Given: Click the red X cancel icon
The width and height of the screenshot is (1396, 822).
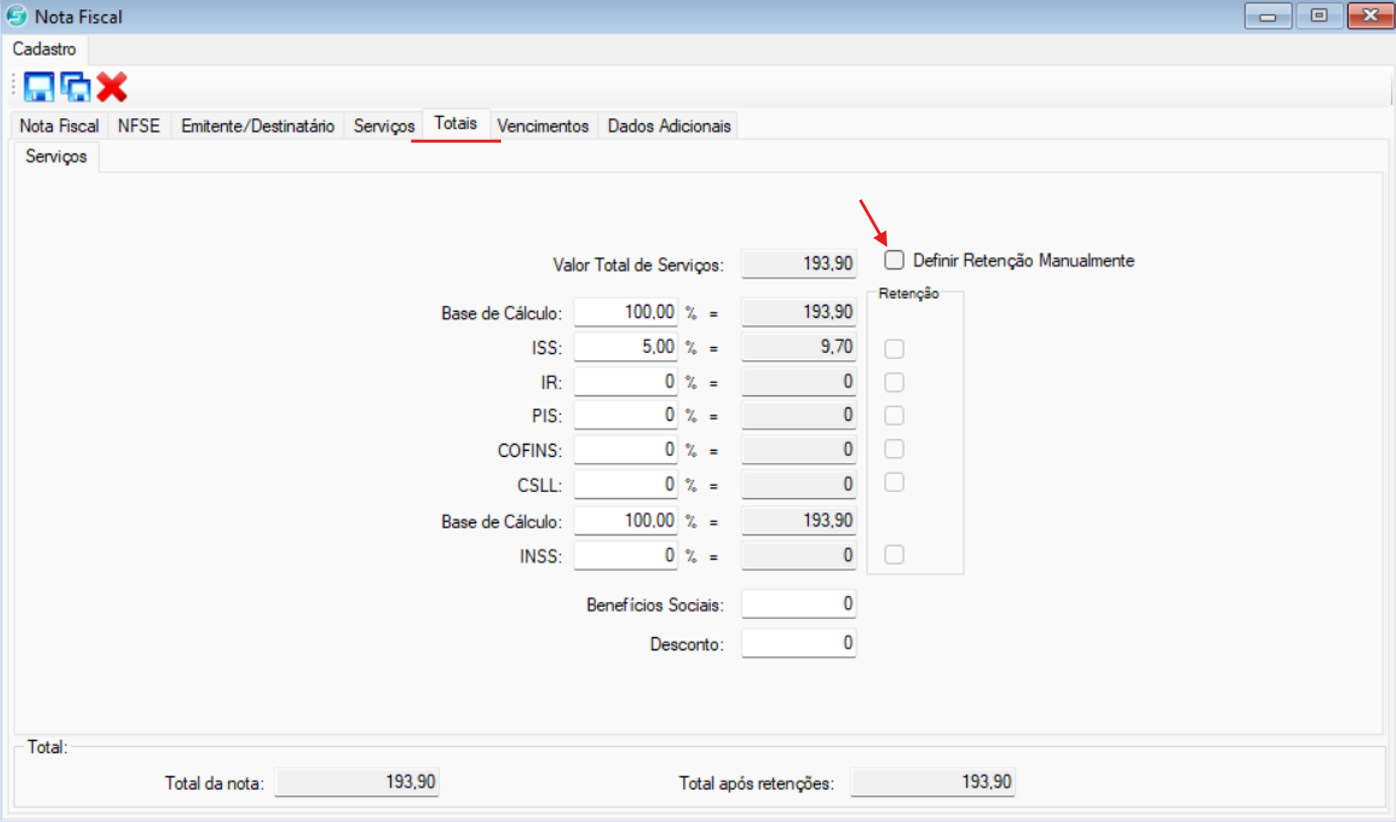Looking at the screenshot, I should (x=112, y=87).
